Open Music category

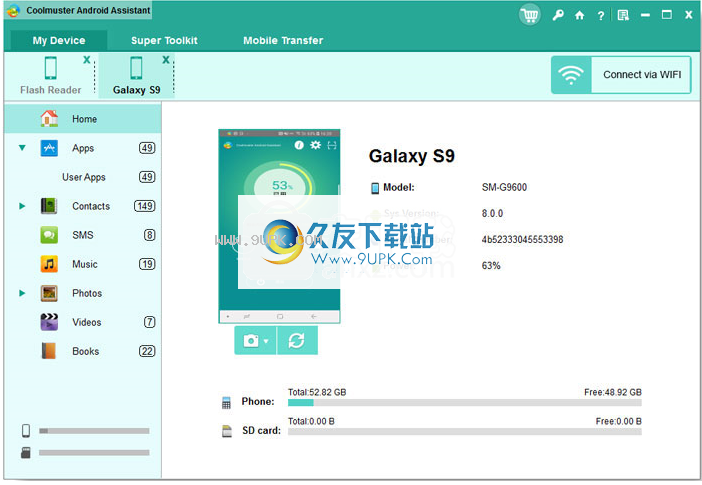tap(85, 264)
